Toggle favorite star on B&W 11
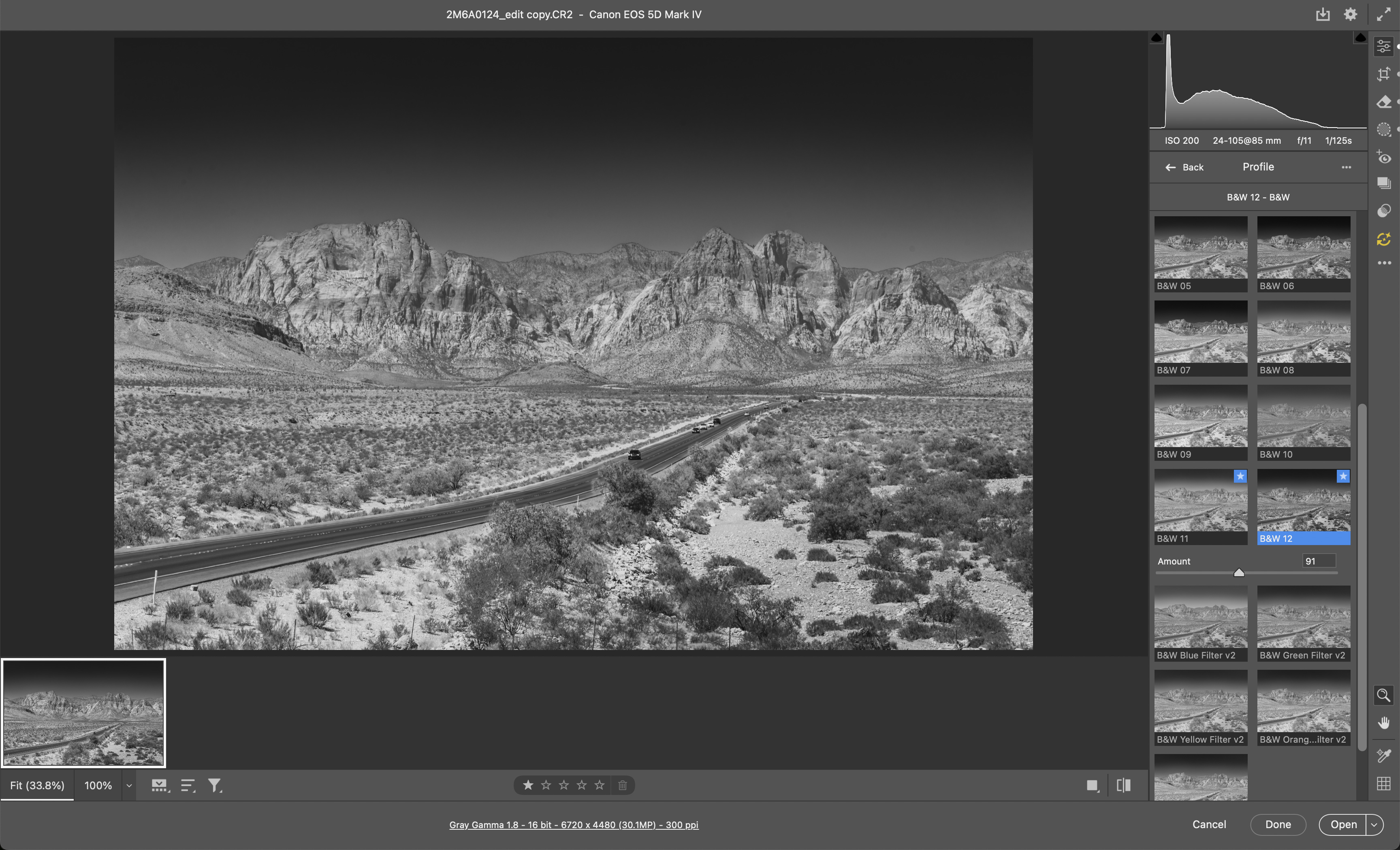Screen dimensions: 1400x850 [x=1240, y=476]
